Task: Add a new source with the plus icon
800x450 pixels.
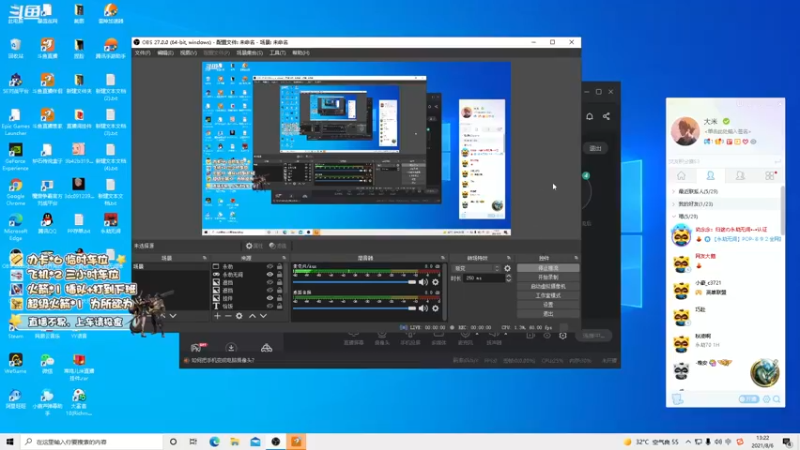Action: pyautogui.click(x=217, y=316)
